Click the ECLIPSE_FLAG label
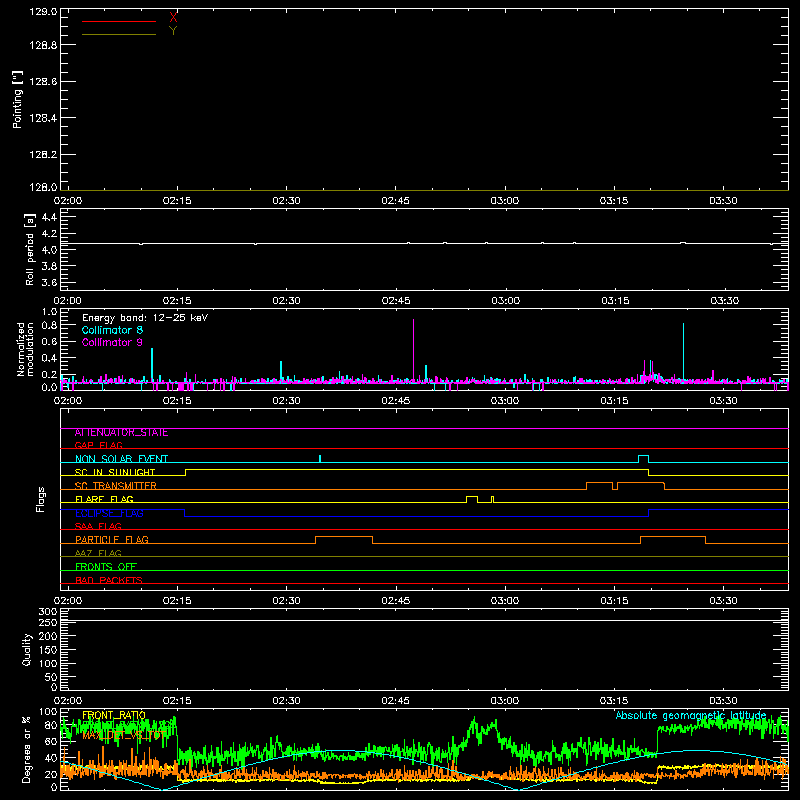This screenshot has width=800, height=800. [109, 513]
